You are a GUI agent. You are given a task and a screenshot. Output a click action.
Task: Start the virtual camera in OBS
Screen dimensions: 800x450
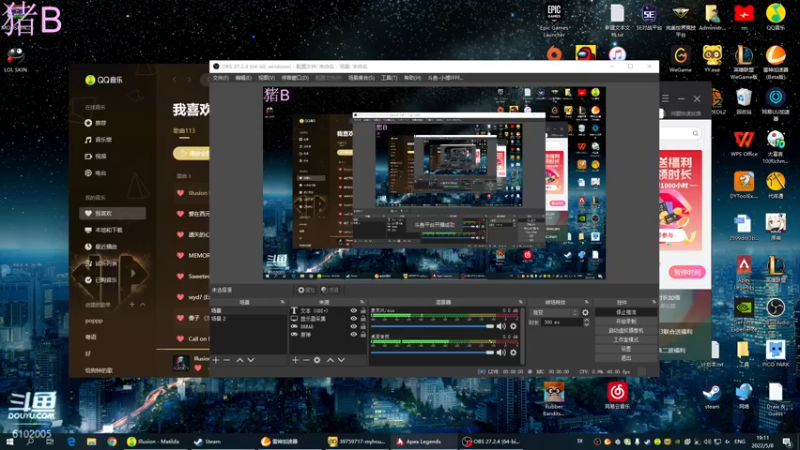click(626, 331)
